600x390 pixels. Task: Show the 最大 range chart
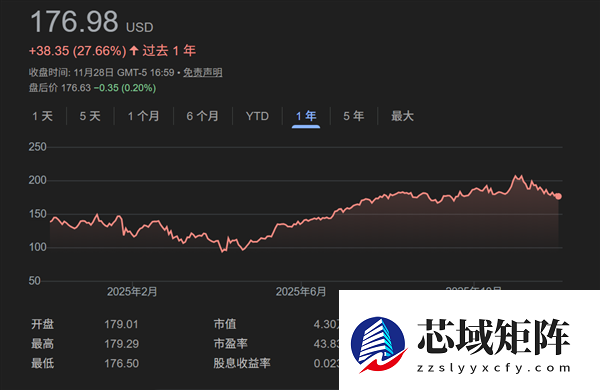point(403,116)
